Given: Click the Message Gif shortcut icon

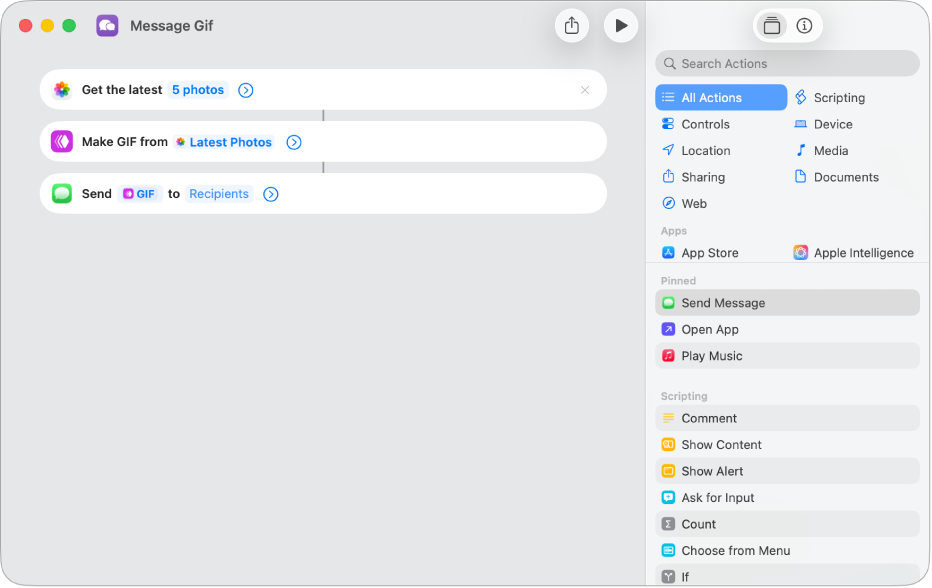Looking at the screenshot, I should [107, 26].
